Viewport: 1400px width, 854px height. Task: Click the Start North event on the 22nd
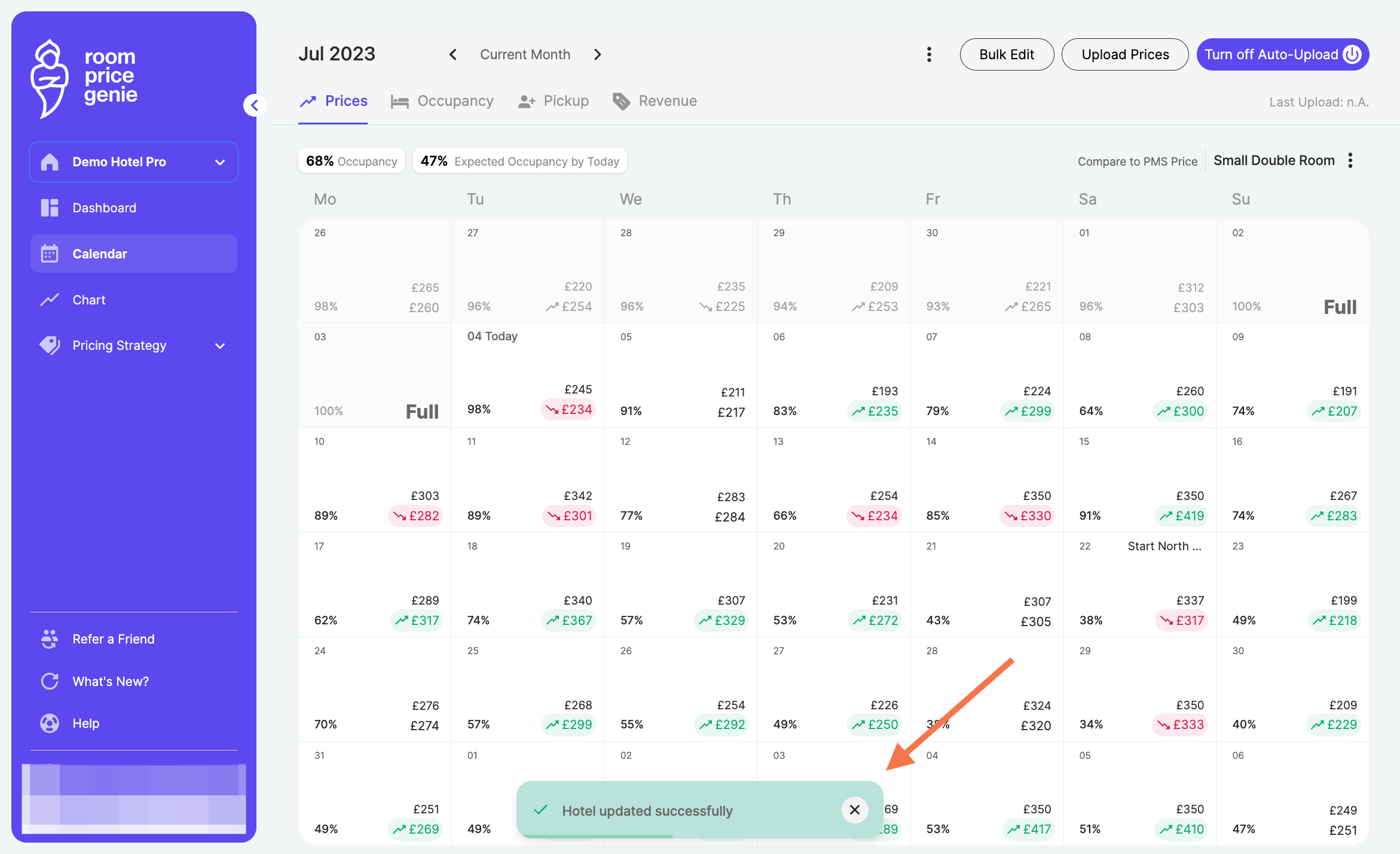tap(1164, 546)
